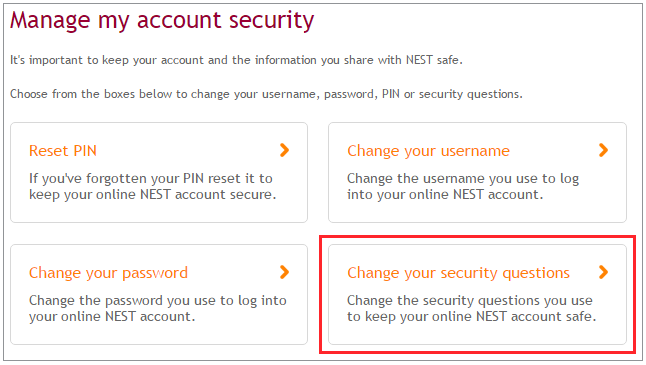Open the Reset PIN heading link
646x365 pixels.
click(63, 151)
